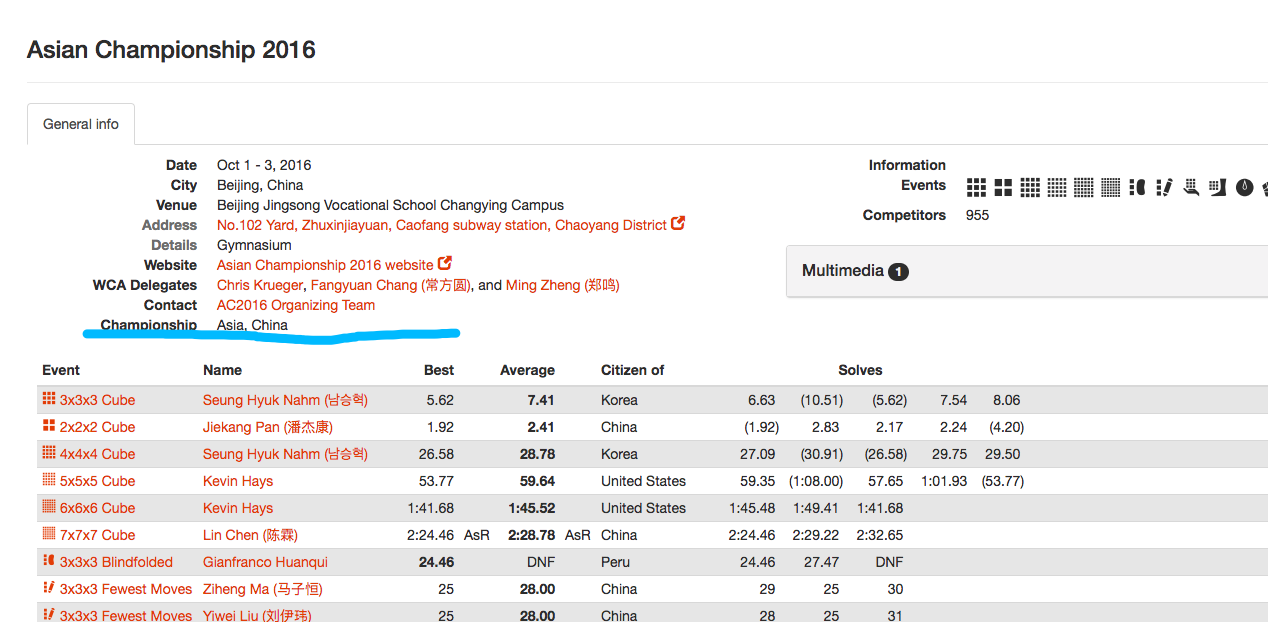
Task: Click the icon beside 3x3x3 Blindfolded row
Action: (49, 561)
